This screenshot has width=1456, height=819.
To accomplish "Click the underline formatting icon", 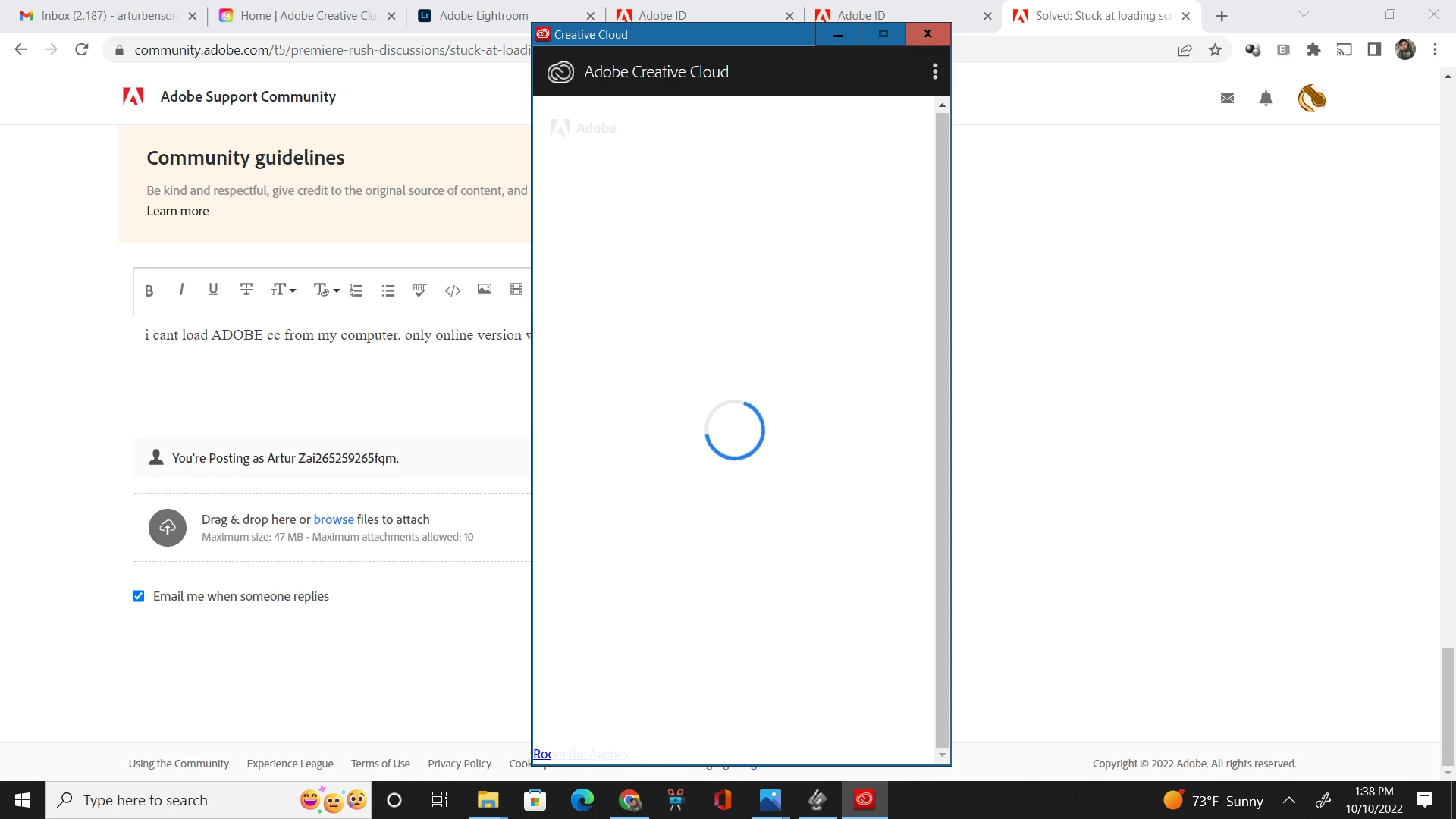I will coord(213,290).
